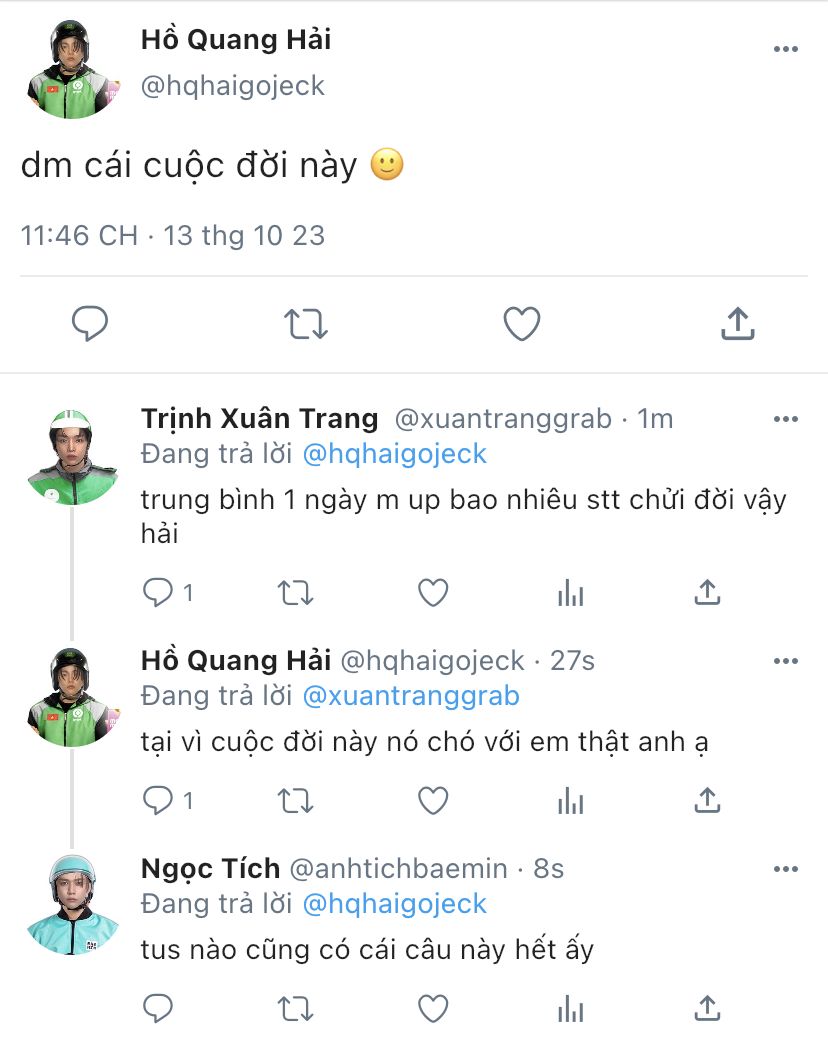
Task: Retweet Trịnh Xuân Trang's reply
Action: coord(295,593)
